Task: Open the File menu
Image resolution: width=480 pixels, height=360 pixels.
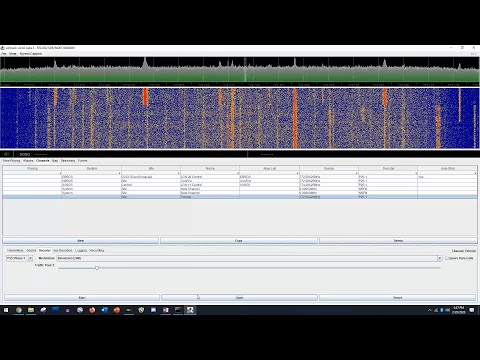Action: (x=3, y=54)
